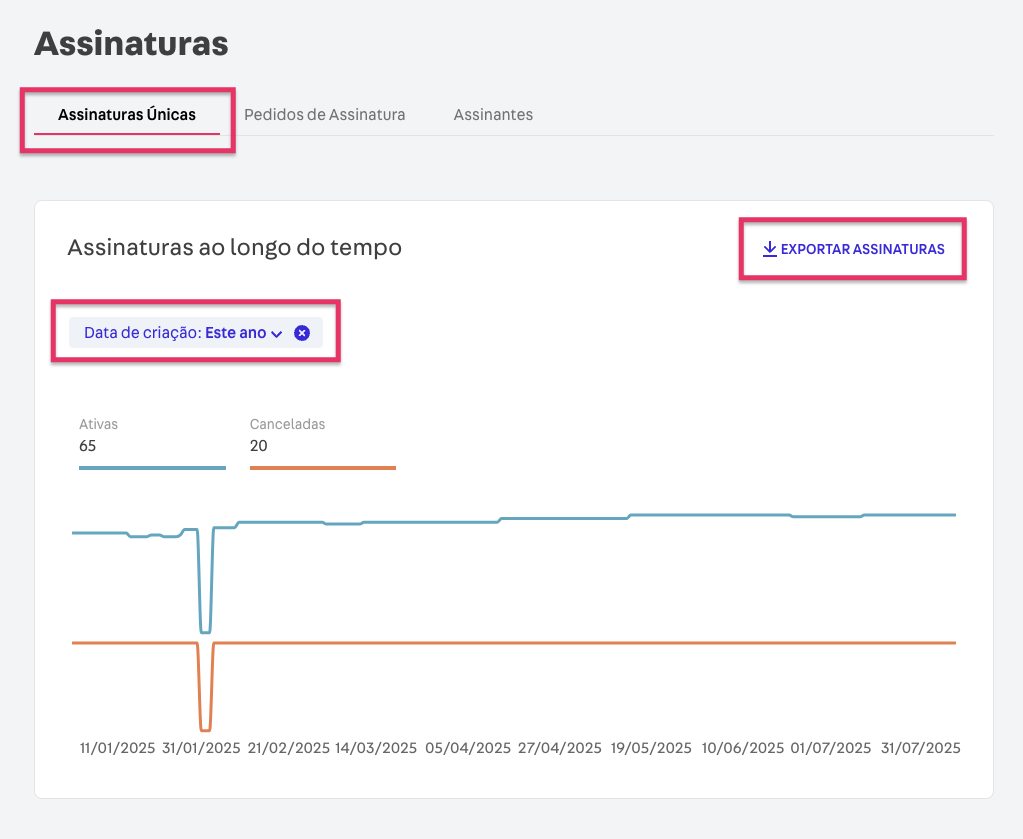Go to the Assinantes tab

pos(493,114)
